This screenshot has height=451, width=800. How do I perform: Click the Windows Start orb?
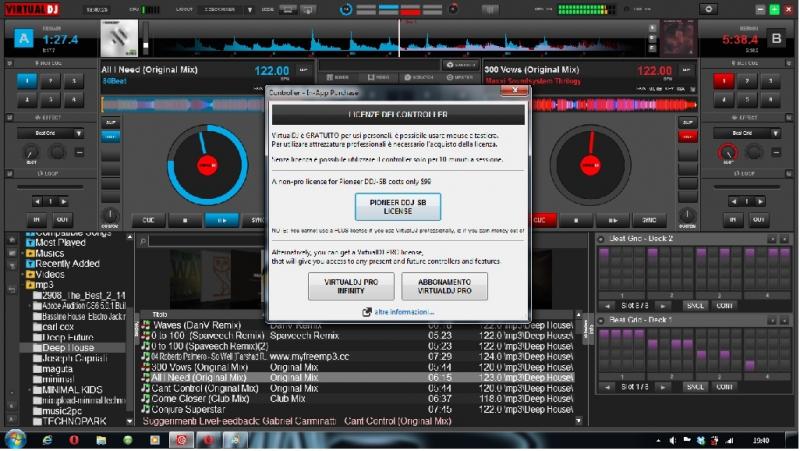(16, 440)
